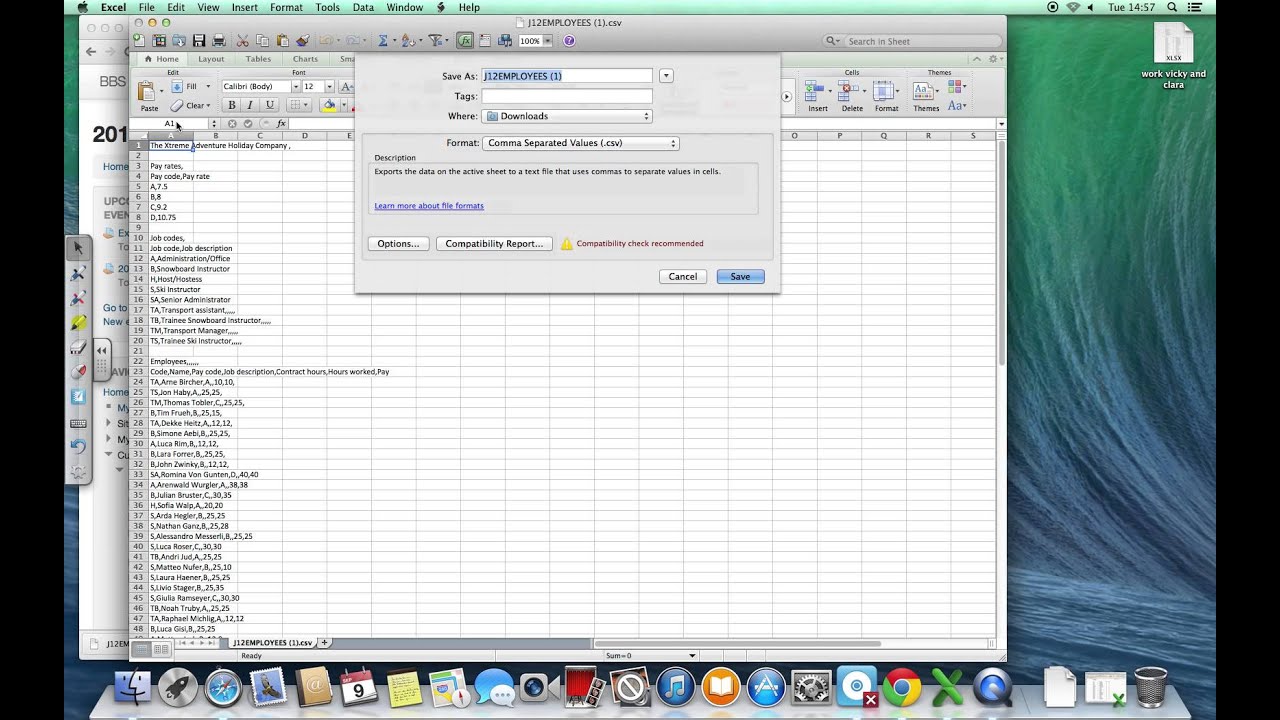Click the Cancel button in save dialog

[683, 277]
